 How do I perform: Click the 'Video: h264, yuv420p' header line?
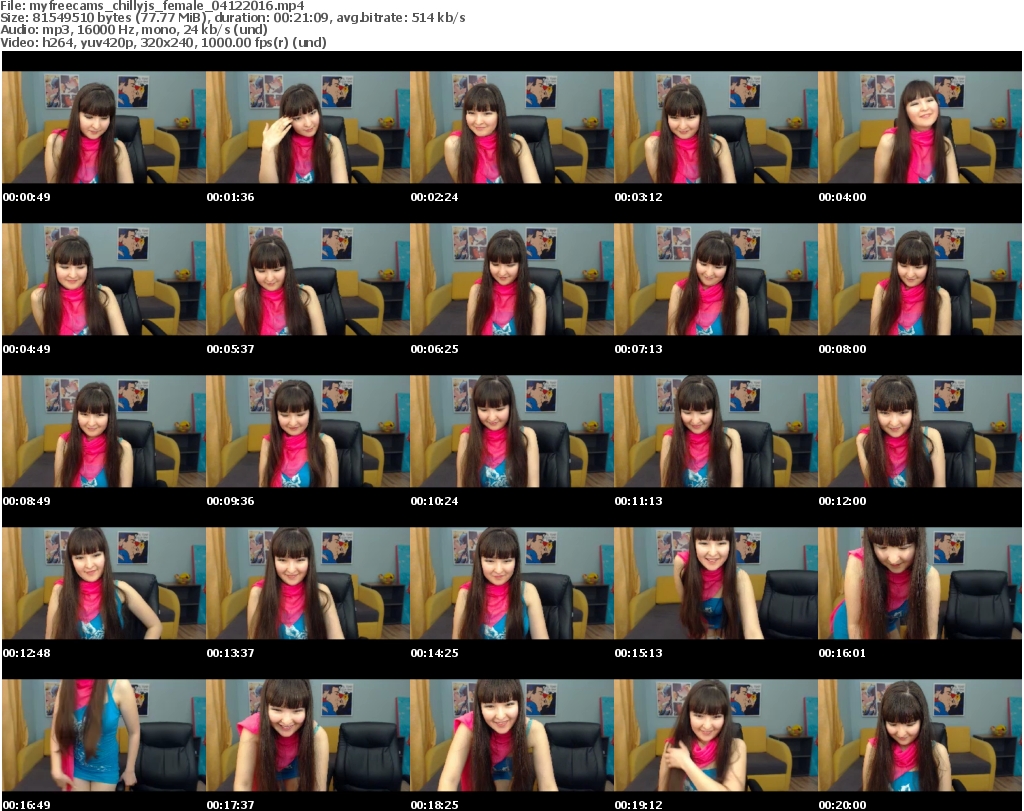click(x=163, y=42)
